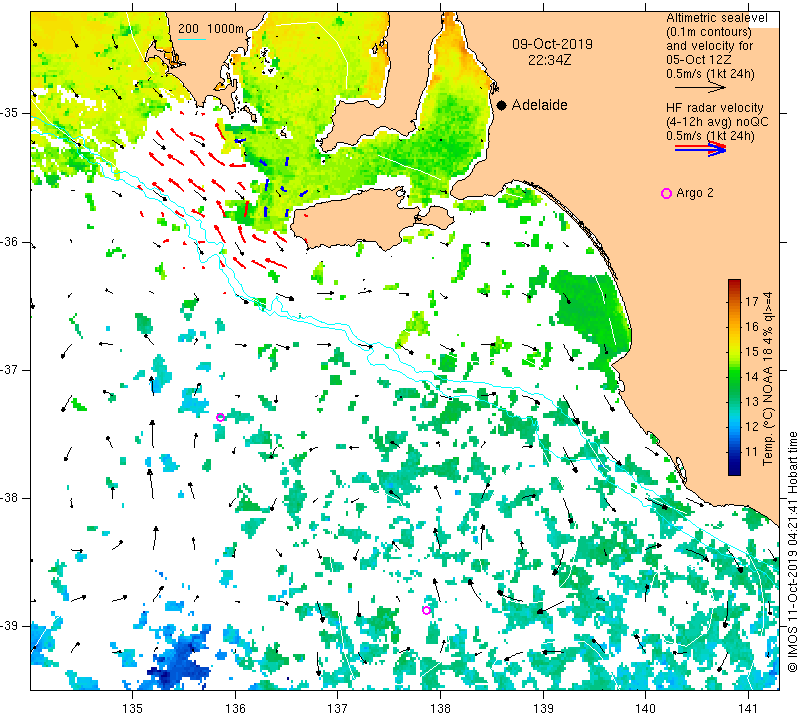This screenshot has height=720, width=800.
Task: Click the '09-Oct-2019' date text
Action: (552, 44)
